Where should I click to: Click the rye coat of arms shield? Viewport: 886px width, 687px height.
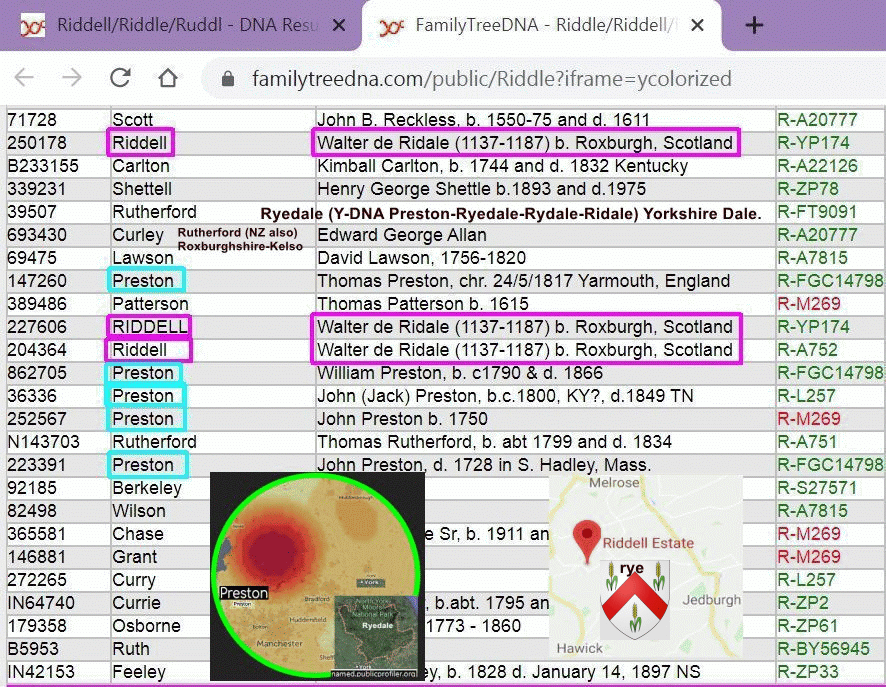(x=635, y=601)
